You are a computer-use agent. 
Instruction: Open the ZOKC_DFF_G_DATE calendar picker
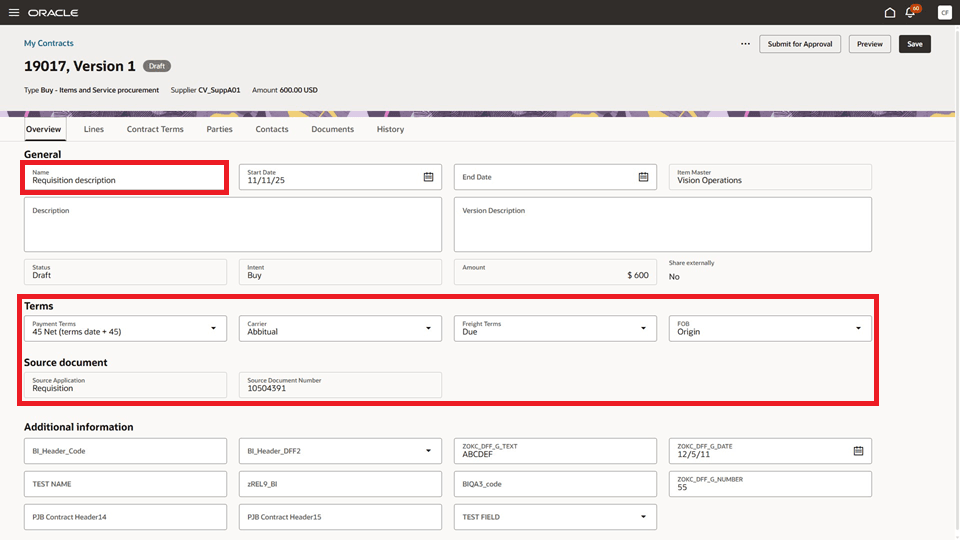click(858, 451)
